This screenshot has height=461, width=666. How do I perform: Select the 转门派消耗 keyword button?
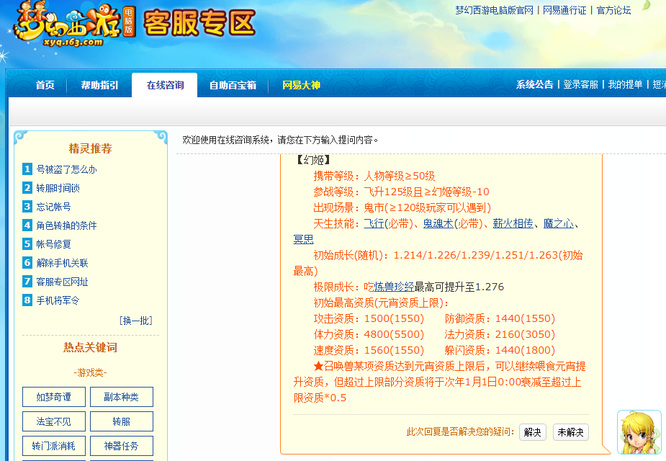(x=54, y=446)
